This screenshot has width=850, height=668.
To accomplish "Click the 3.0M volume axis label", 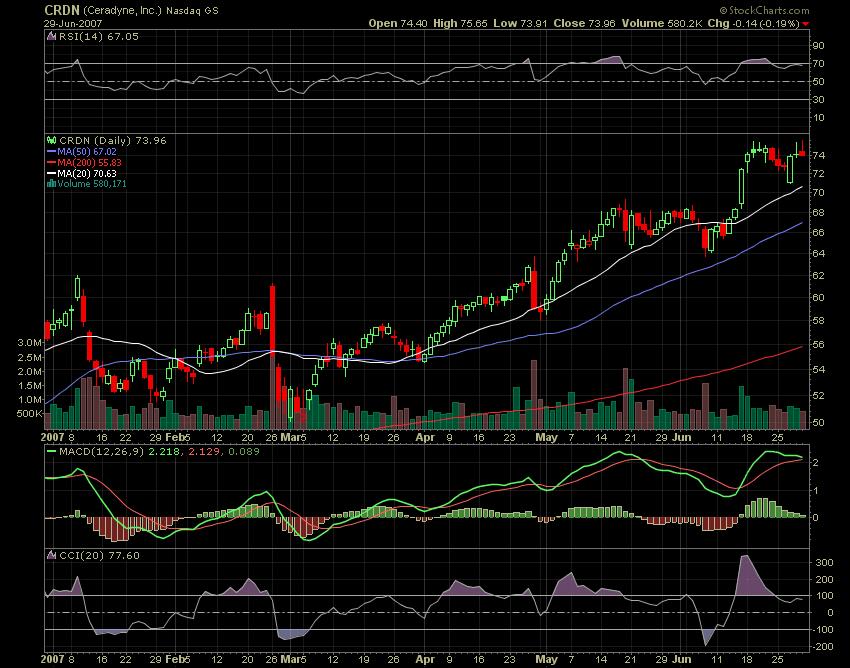I will (30, 343).
